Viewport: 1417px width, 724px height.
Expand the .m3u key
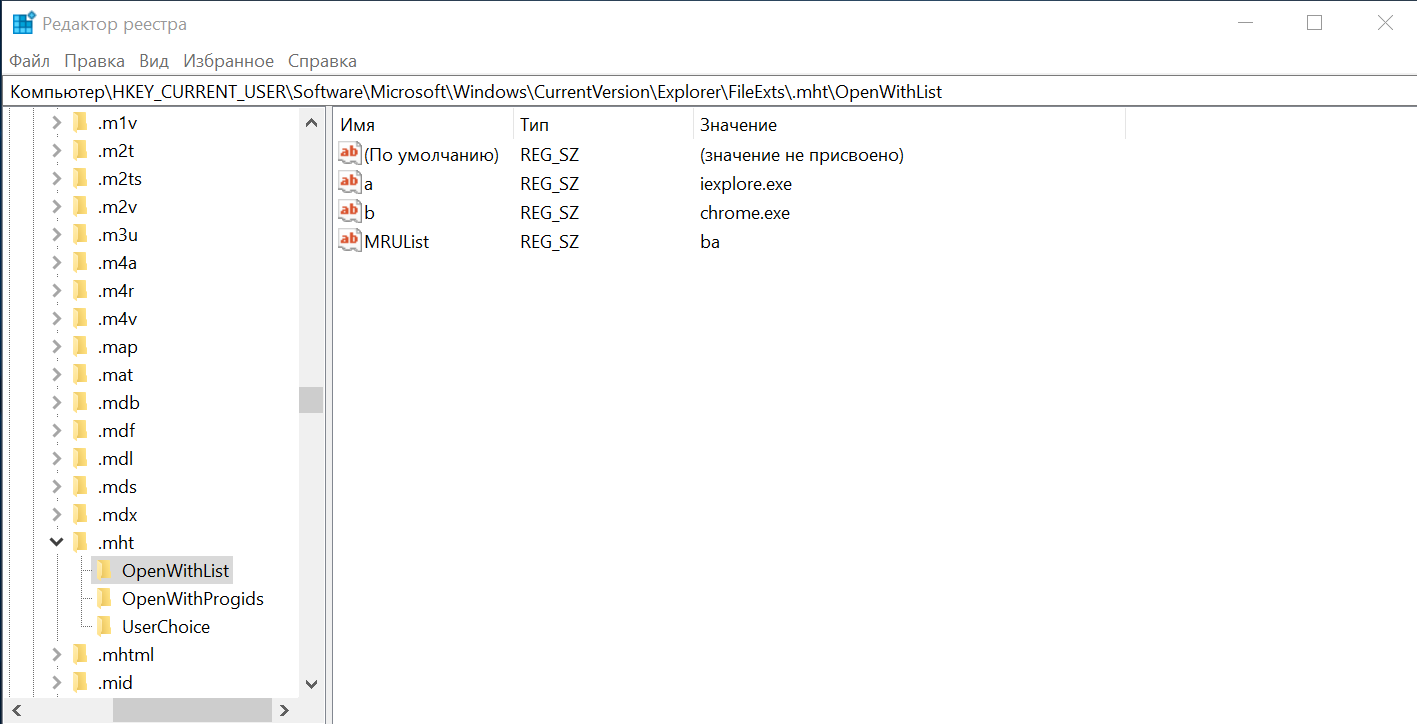[56, 235]
